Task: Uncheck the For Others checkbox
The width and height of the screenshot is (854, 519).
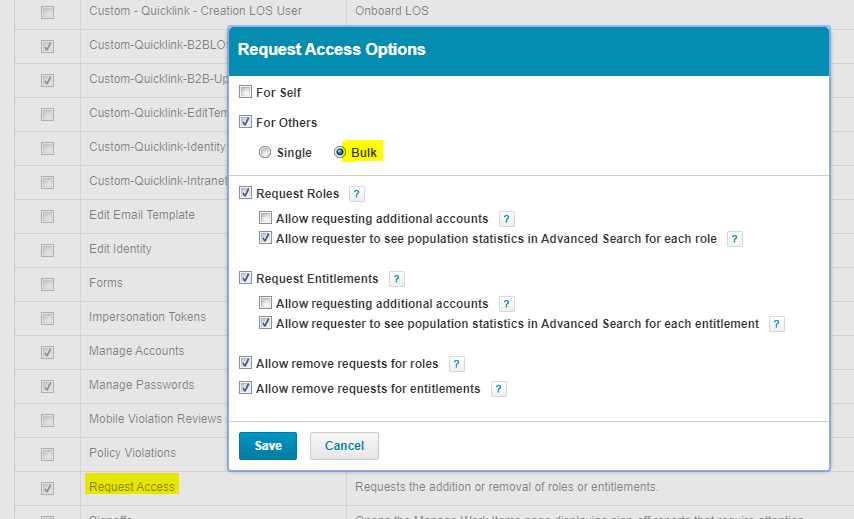Action: tap(246, 122)
